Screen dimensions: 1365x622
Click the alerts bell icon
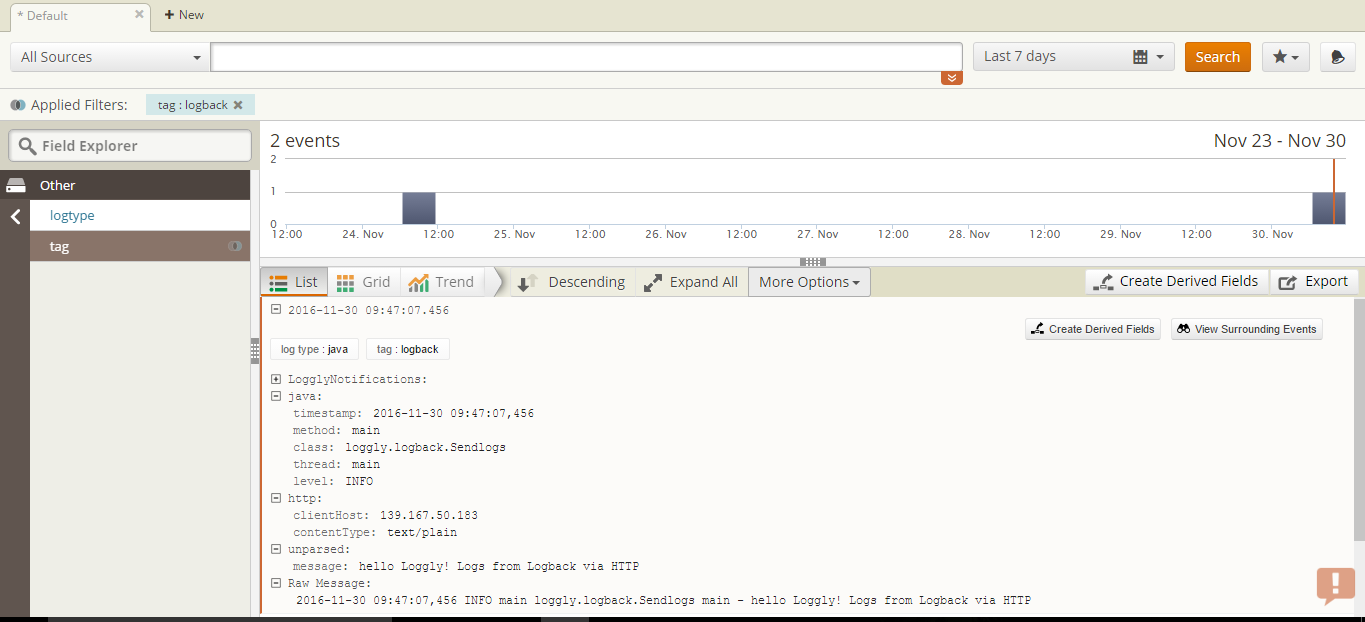tap(1337, 57)
